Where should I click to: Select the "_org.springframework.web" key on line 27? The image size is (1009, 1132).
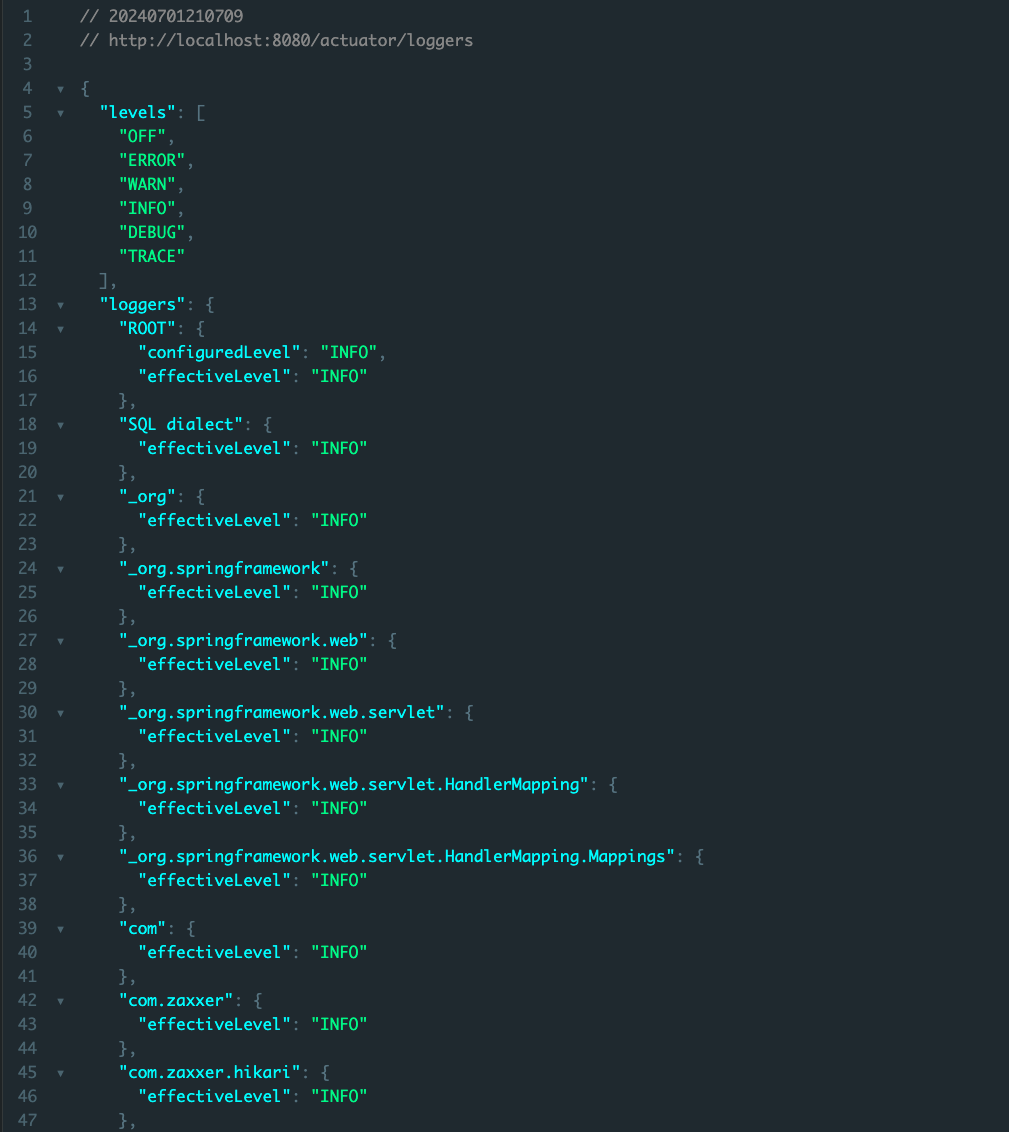point(243,640)
